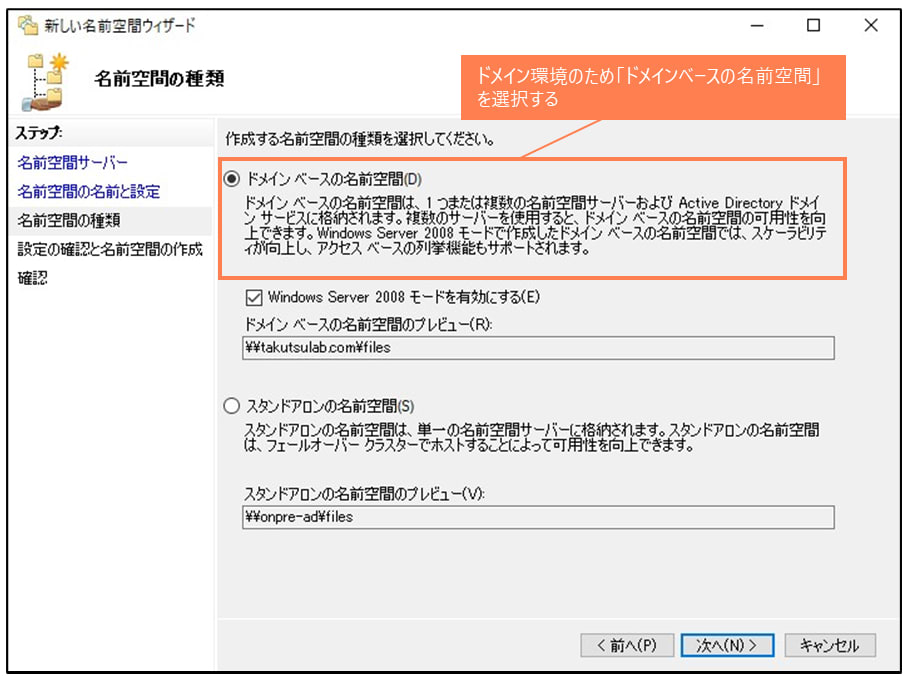
Task: Select the 確認 step in sidebar
Action: [33, 277]
